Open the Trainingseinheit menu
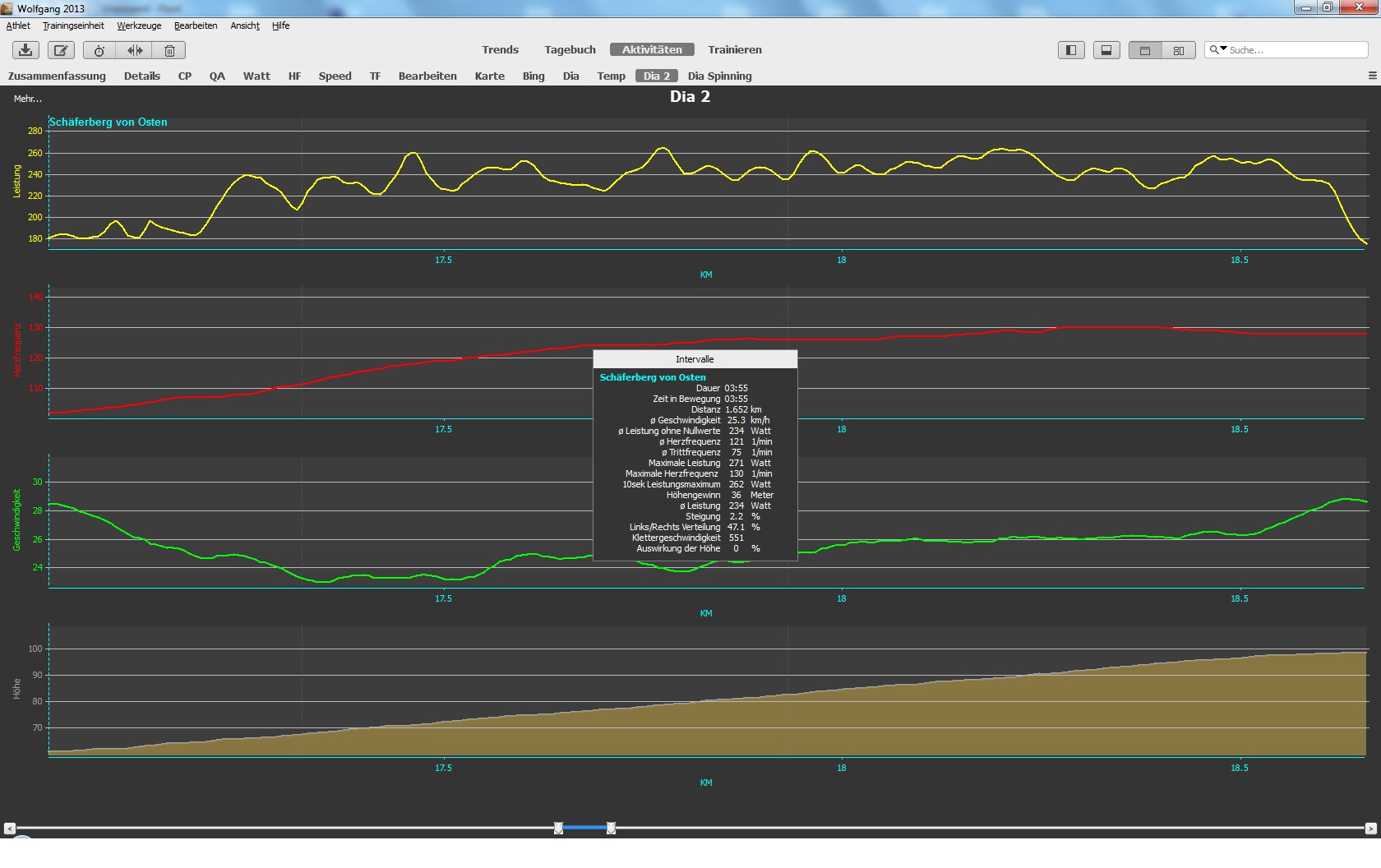Screen dimensions: 1381x868 click(73, 25)
